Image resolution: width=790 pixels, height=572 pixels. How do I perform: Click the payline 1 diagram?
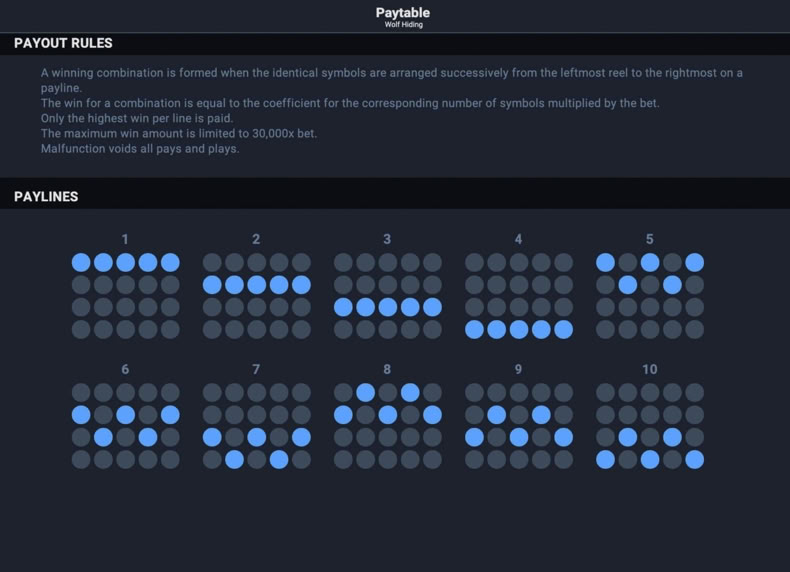click(125, 296)
